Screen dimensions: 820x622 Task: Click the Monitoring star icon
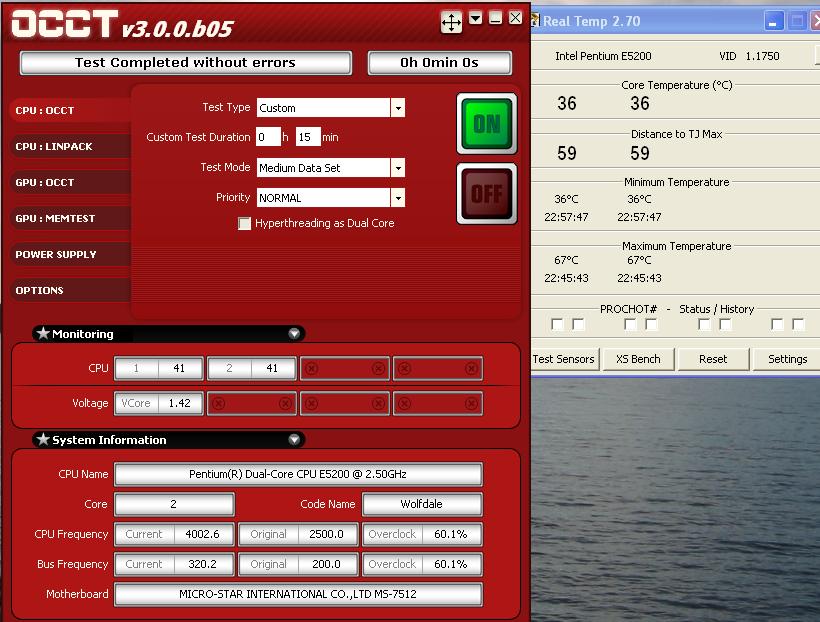(x=43, y=333)
